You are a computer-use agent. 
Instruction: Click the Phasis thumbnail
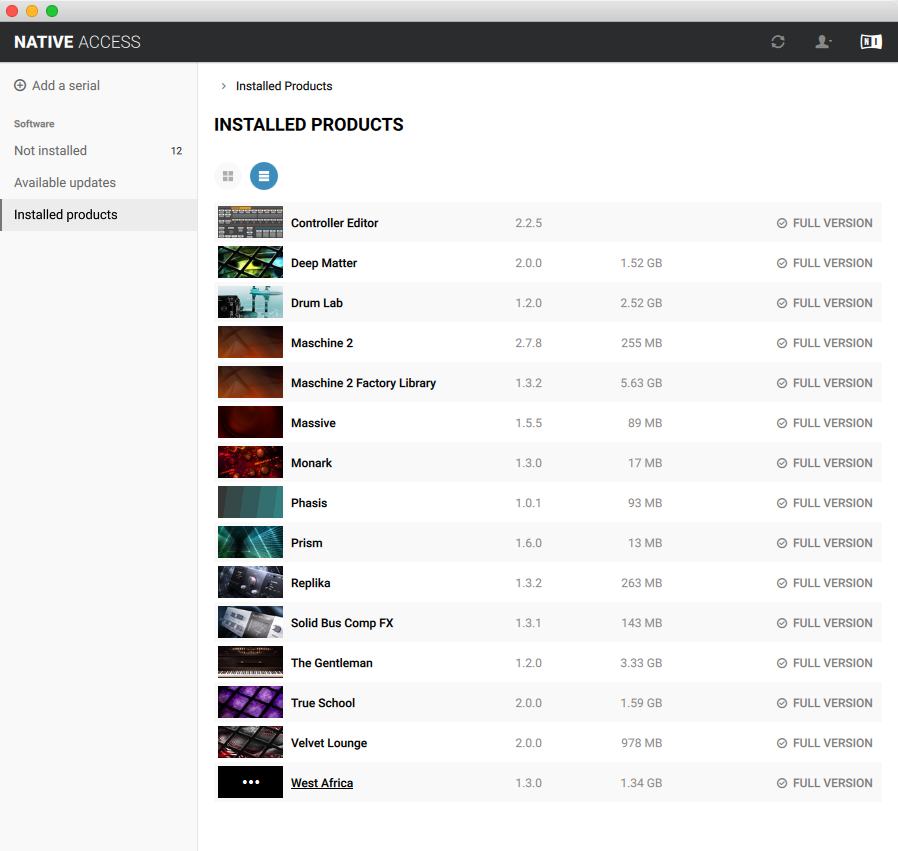250,502
